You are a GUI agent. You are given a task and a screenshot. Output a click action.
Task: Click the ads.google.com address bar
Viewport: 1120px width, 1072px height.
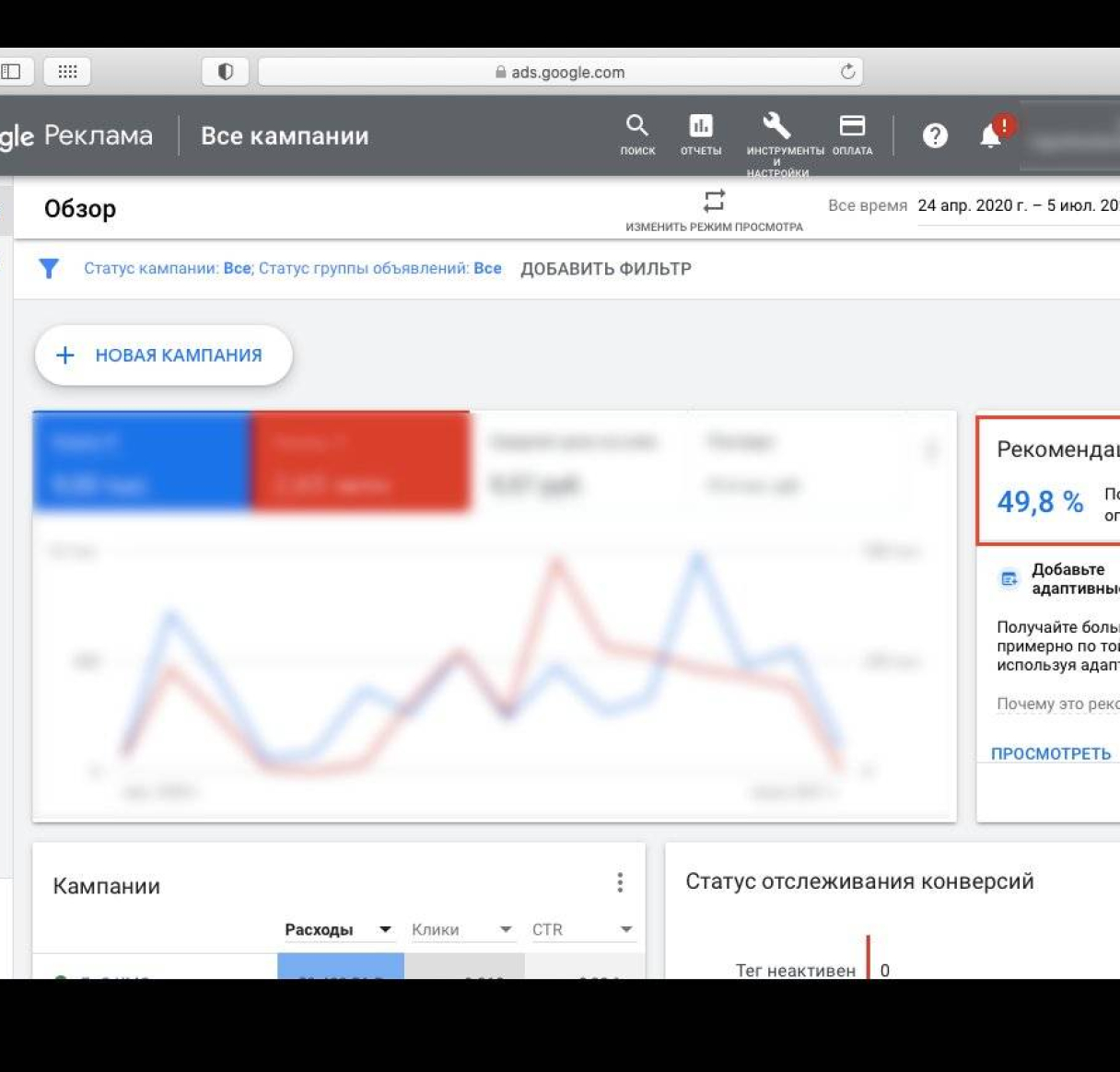coord(560,72)
